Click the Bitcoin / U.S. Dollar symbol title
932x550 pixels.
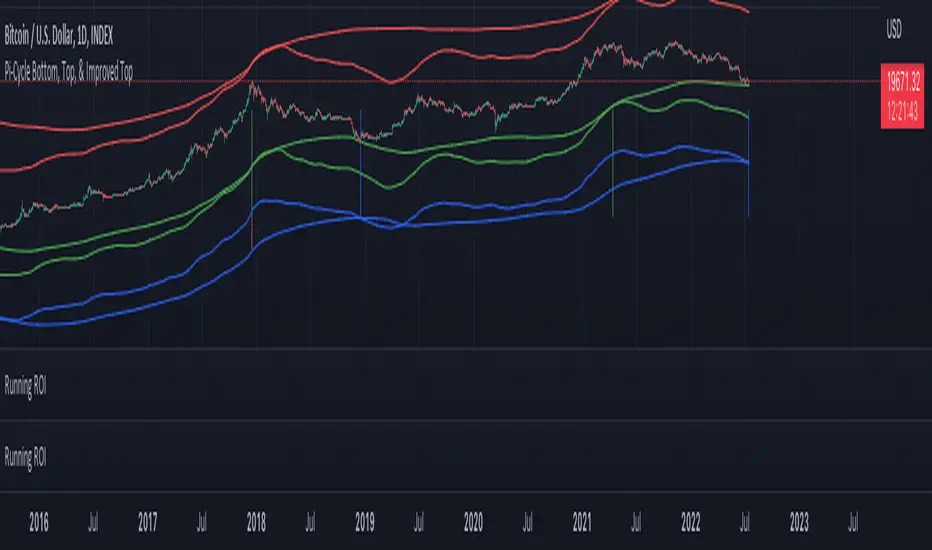(x=55, y=36)
